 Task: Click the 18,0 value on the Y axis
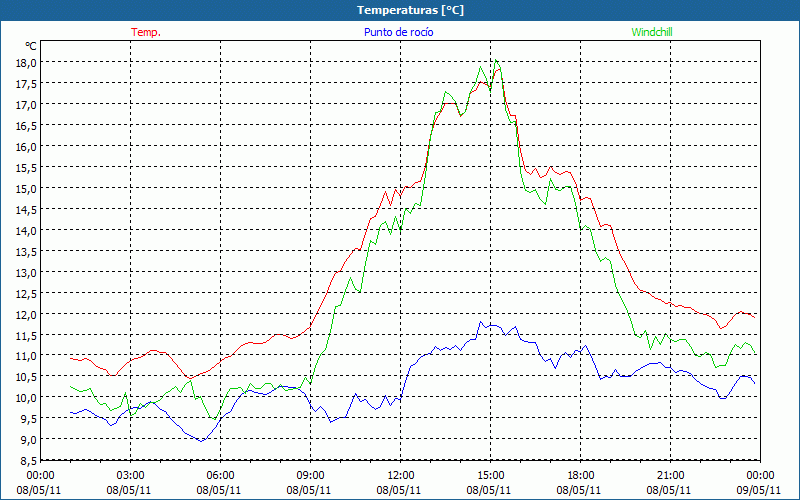pyautogui.click(x=26, y=63)
